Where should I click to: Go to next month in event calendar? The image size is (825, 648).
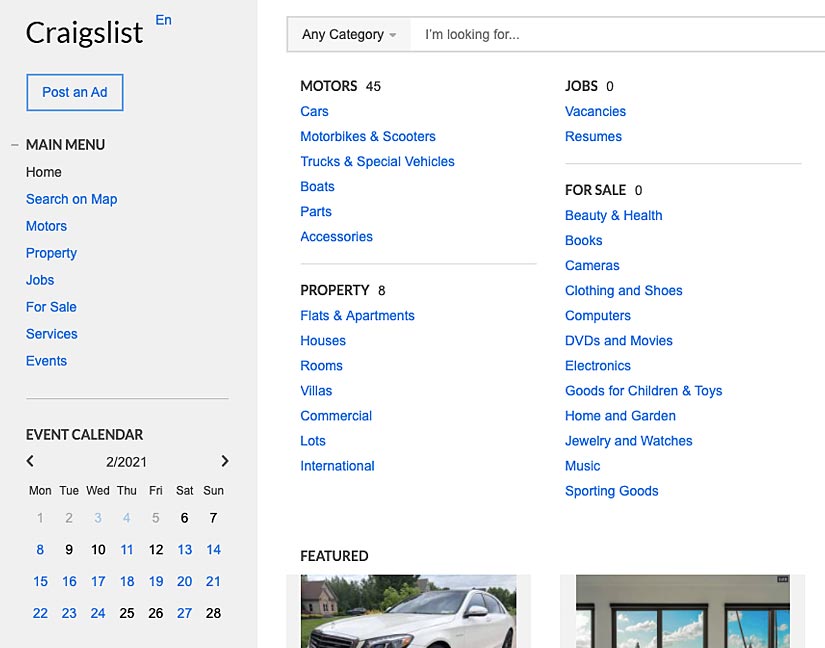tap(225, 461)
